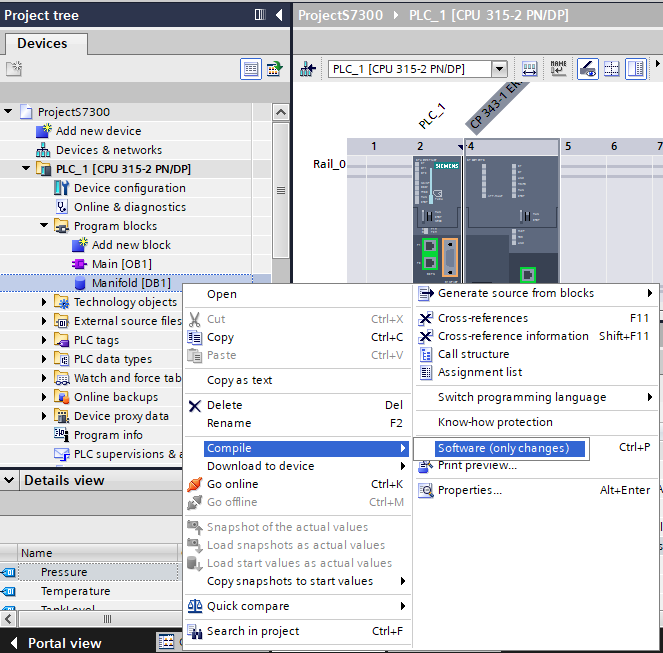Expand the PLC data types folder

pyautogui.click(x=44, y=359)
